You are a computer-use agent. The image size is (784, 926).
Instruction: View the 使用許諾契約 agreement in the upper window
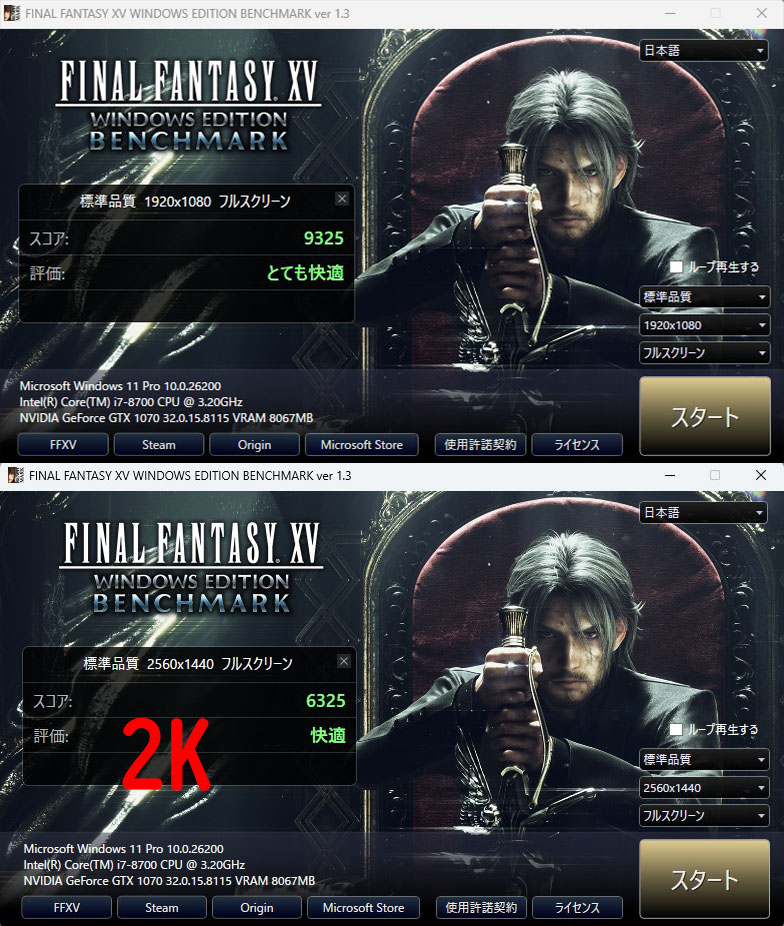pos(481,445)
